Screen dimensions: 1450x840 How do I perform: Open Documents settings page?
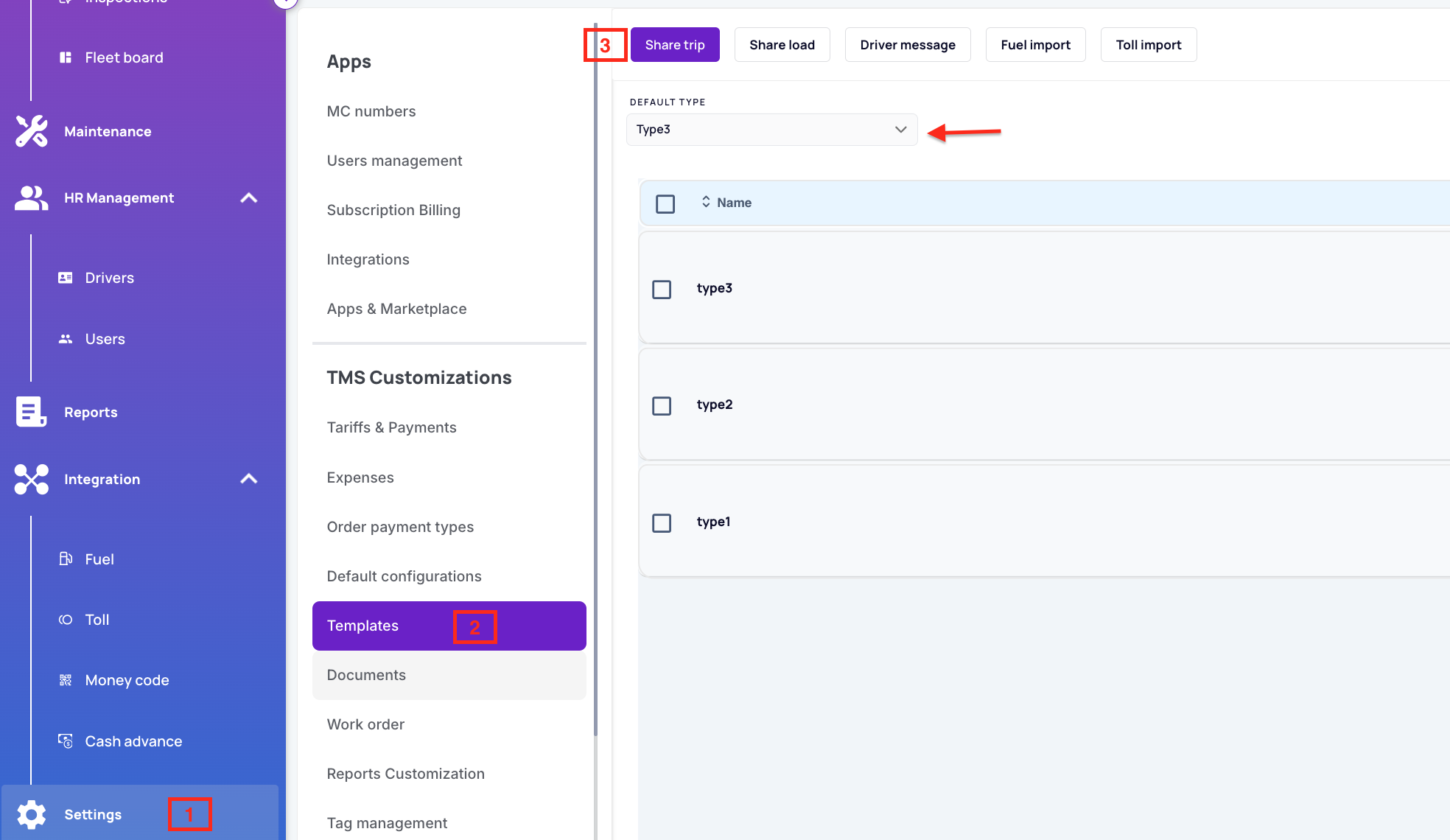pos(449,675)
